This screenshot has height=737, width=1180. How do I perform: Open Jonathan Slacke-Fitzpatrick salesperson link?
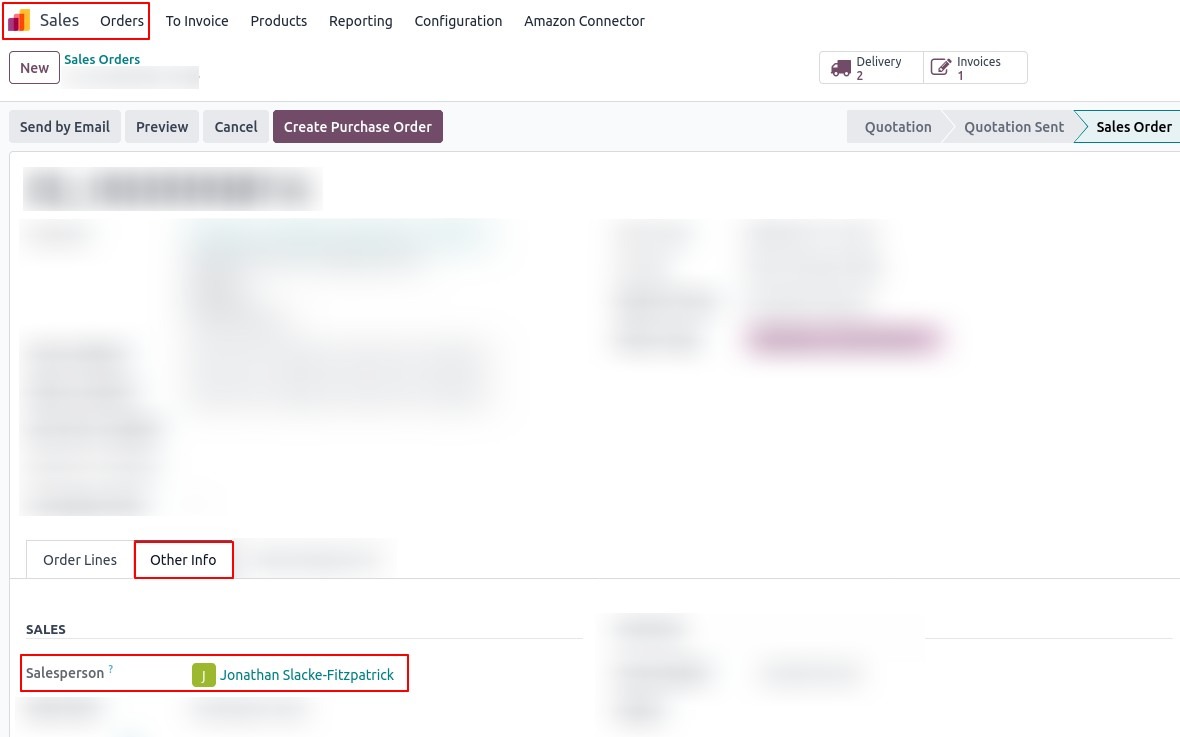click(307, 675)
